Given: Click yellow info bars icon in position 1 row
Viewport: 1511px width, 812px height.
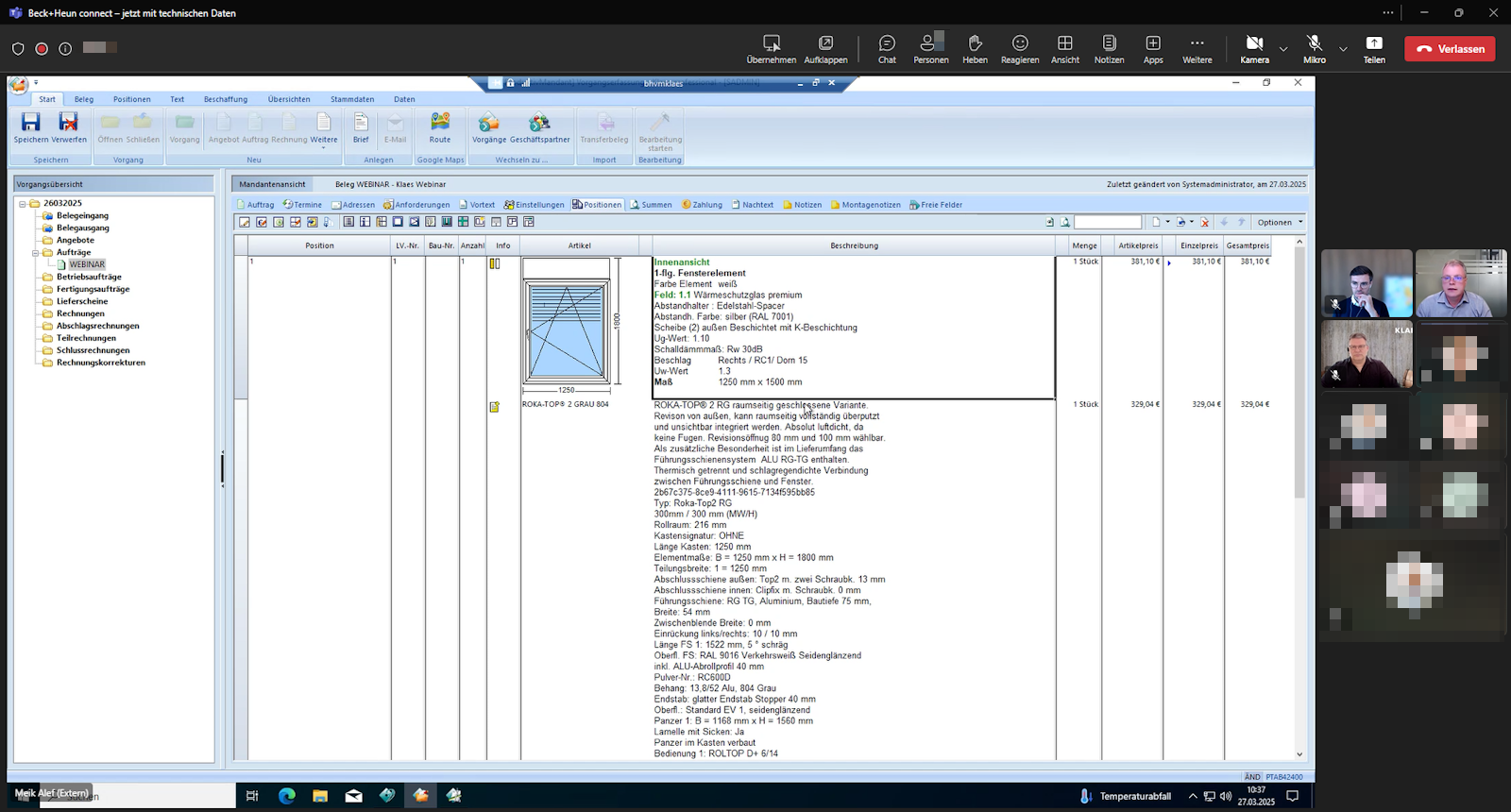Looking at the screenshot, I should click(494, 263).
